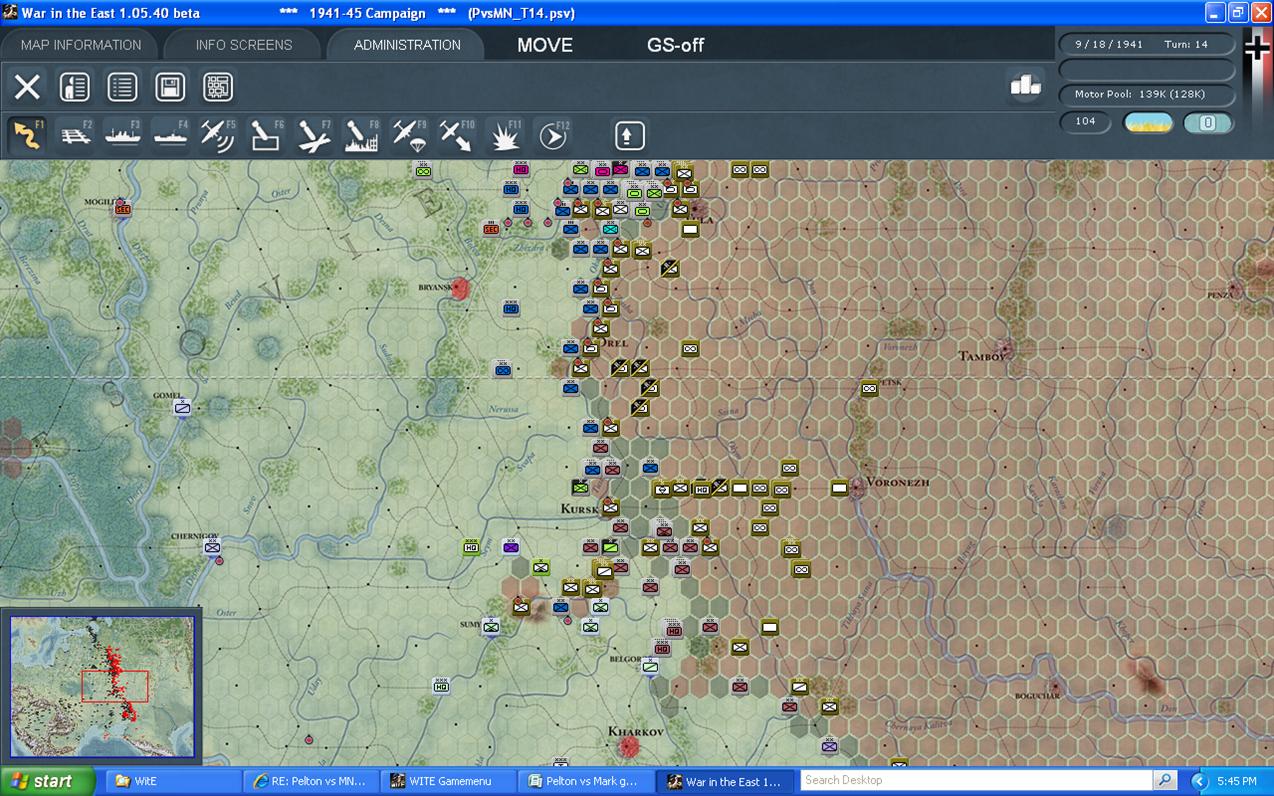Select the unit counter at Chernigov
The height and width of the screenshot is (796, 1274).
tap(212, 547)
